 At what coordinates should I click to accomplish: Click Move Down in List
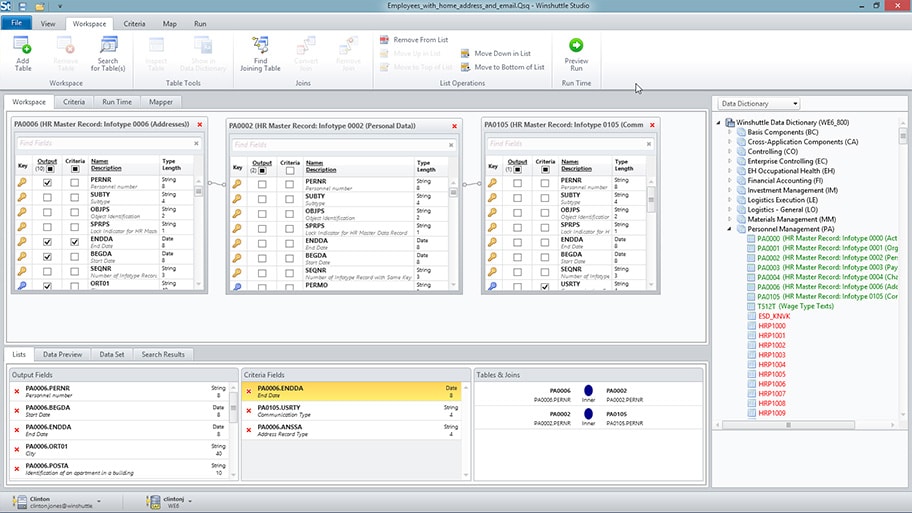[502, 53]
